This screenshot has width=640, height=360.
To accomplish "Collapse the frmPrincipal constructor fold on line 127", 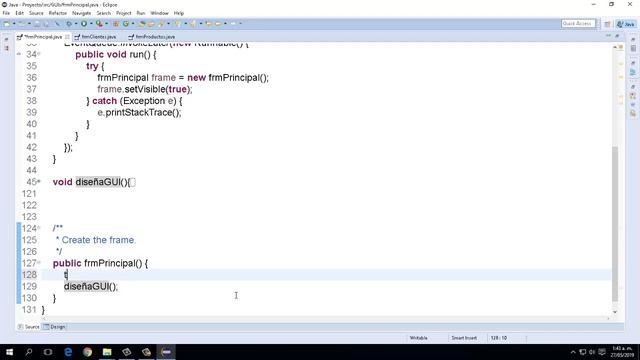I will (x=39, y=262).
